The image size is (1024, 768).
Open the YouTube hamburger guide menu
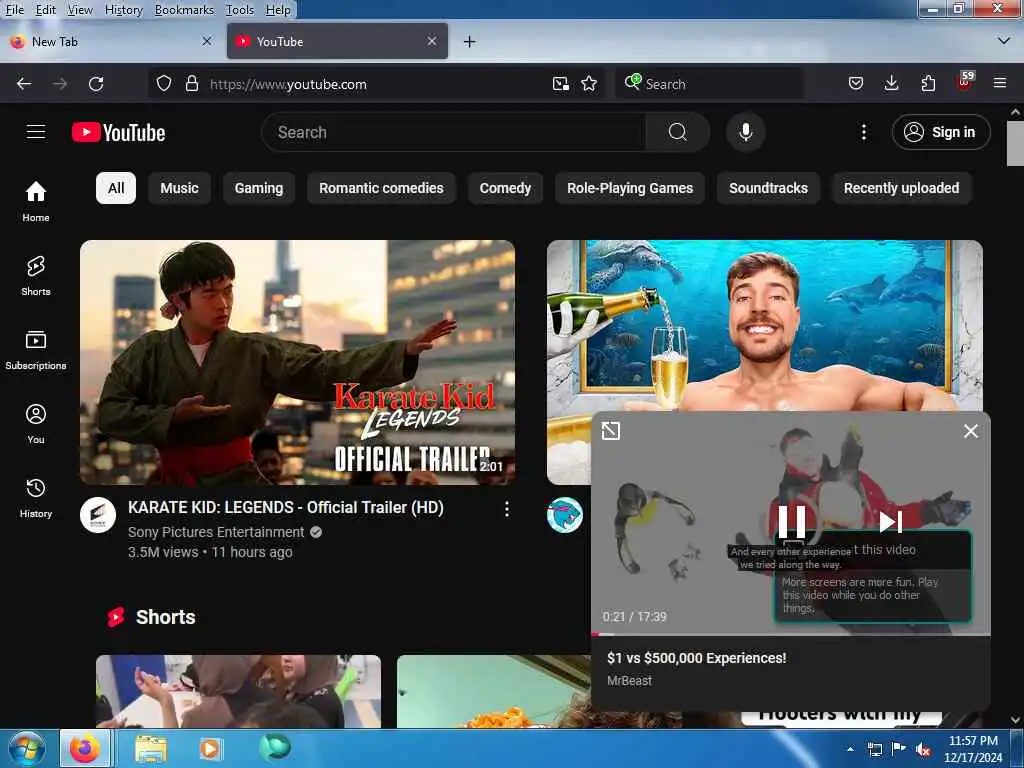point(36,132)
